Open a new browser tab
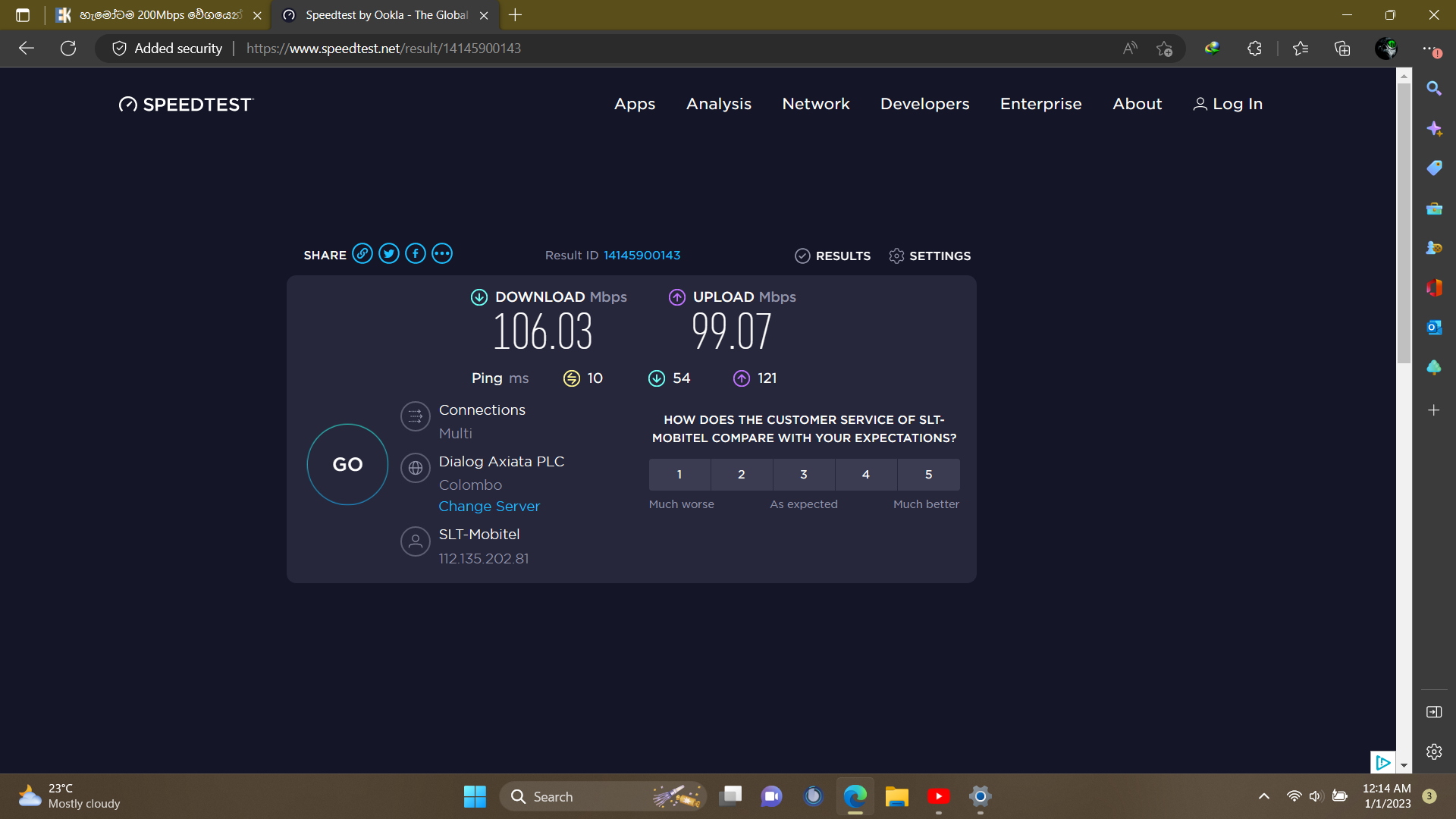 tap(516, 15)
